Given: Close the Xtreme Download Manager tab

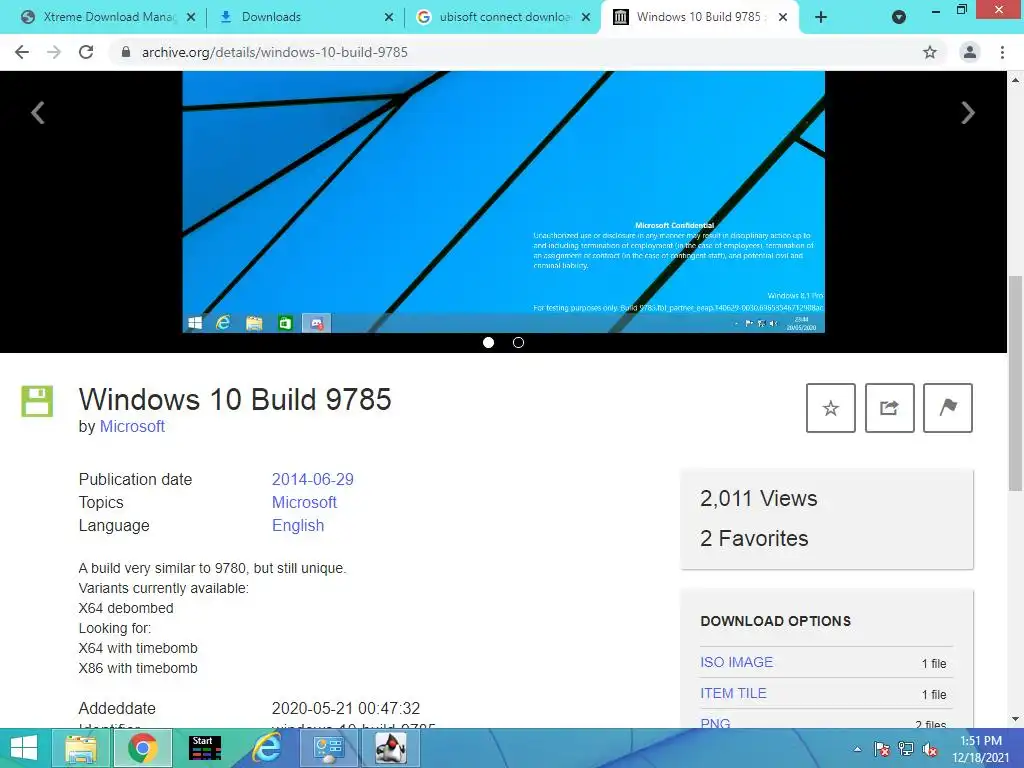Looking at the screenshot, I should (x=191, y=17).
